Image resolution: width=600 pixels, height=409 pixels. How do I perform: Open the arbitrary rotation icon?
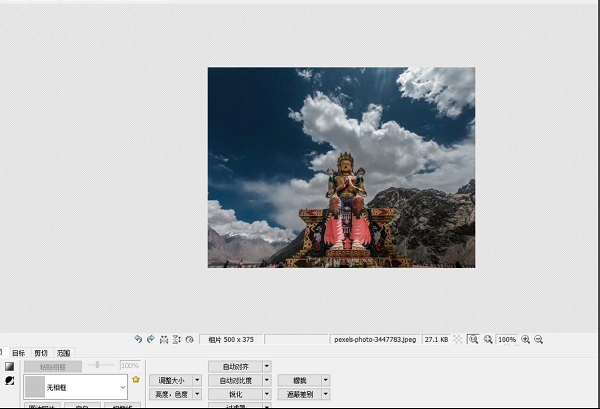point(189,339)
